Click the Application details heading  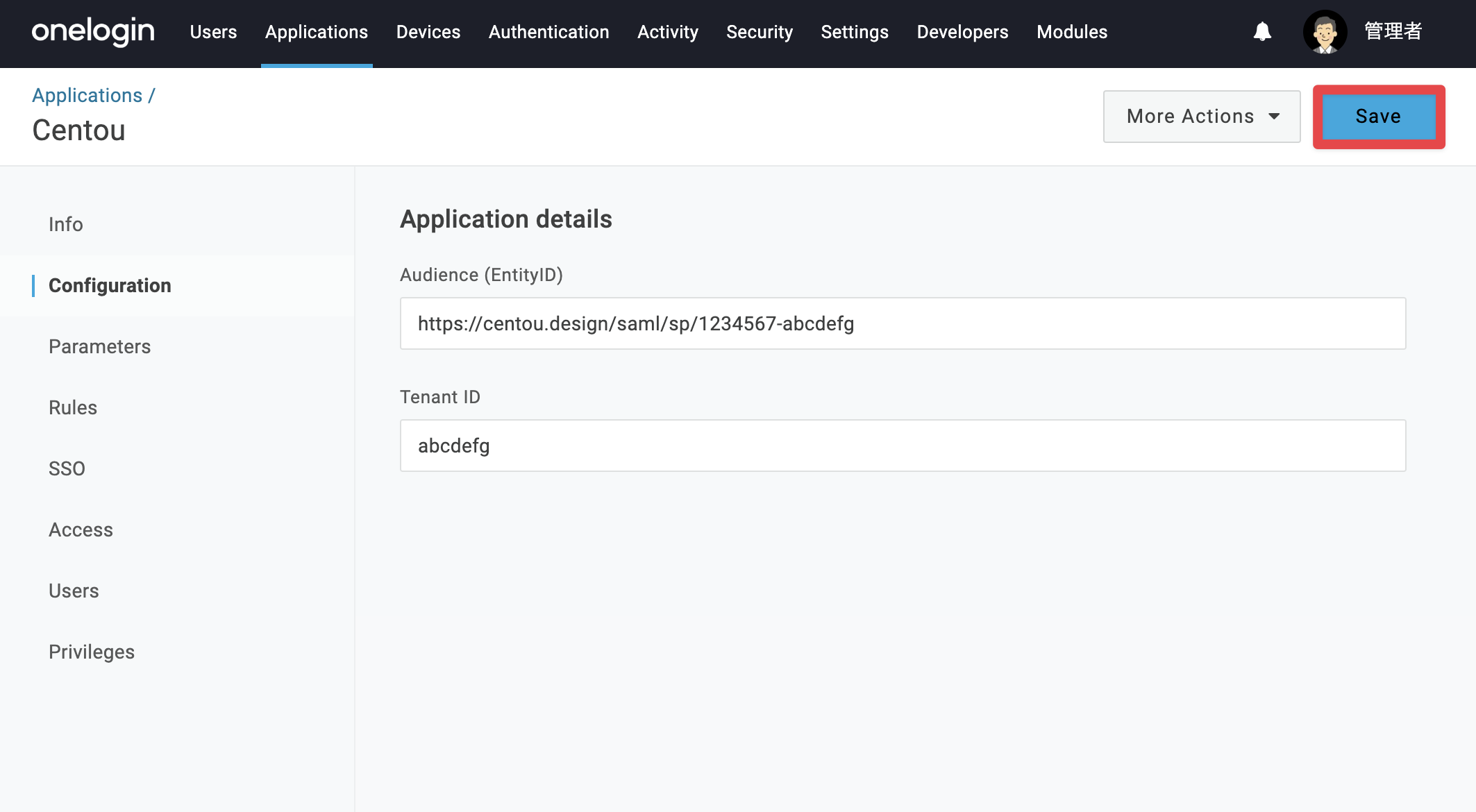point(506,219)
